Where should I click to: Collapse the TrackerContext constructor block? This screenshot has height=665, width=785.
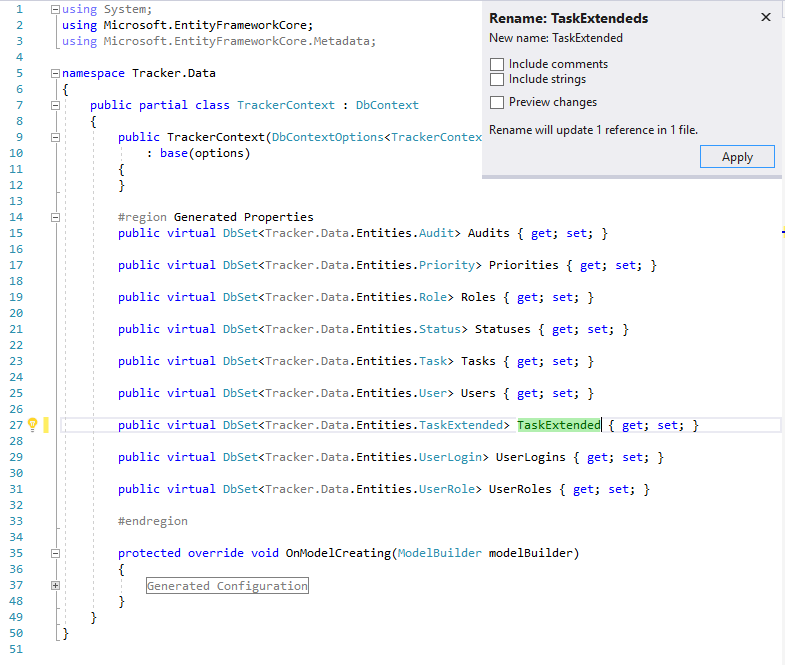(x=56, y=137)
